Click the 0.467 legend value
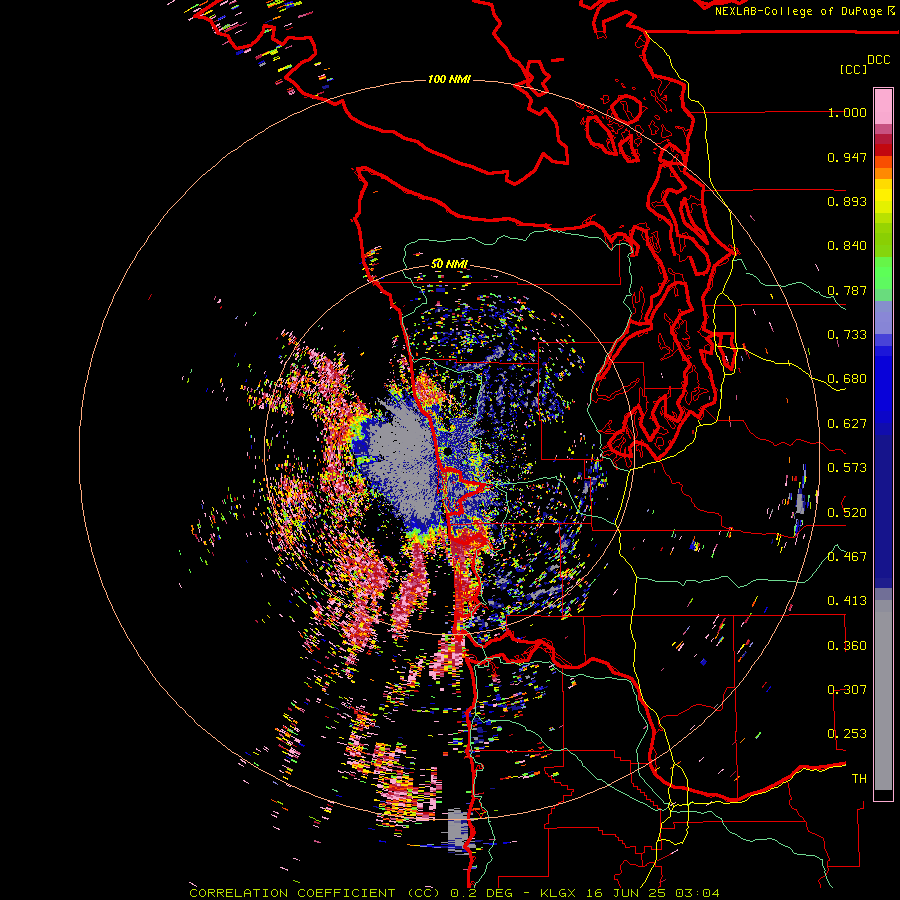Image resolution: width=900 pixels, height=900 pixels. coord(847,557)
